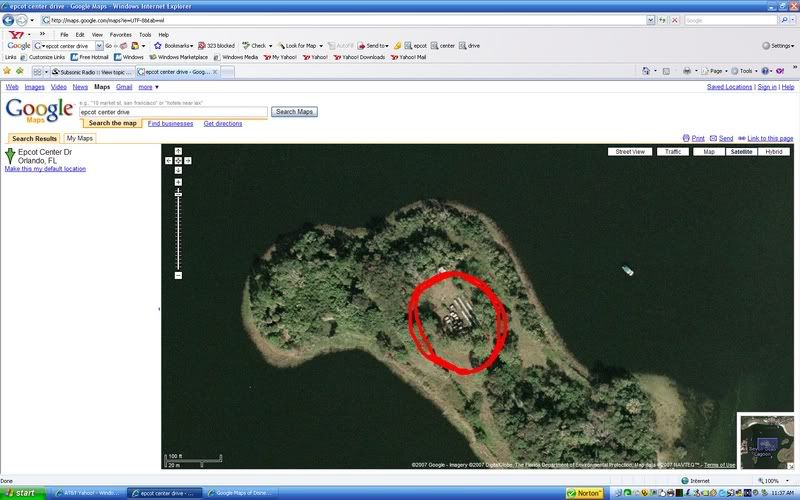Screen dimensions: 800x500
Task: Open the View menu
Action: point(97,35)
